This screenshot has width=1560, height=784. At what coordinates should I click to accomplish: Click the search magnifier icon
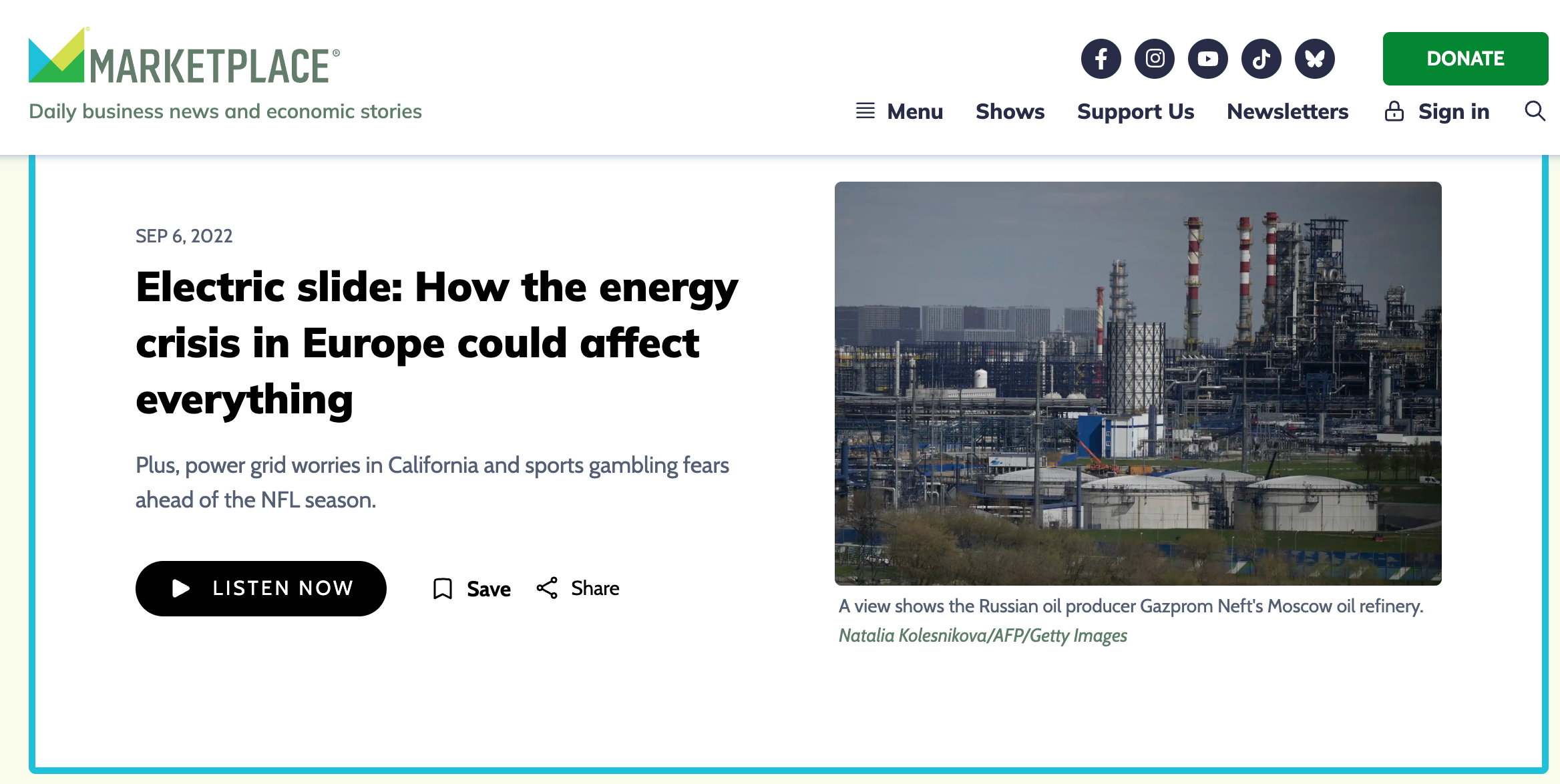[1535, 111]
